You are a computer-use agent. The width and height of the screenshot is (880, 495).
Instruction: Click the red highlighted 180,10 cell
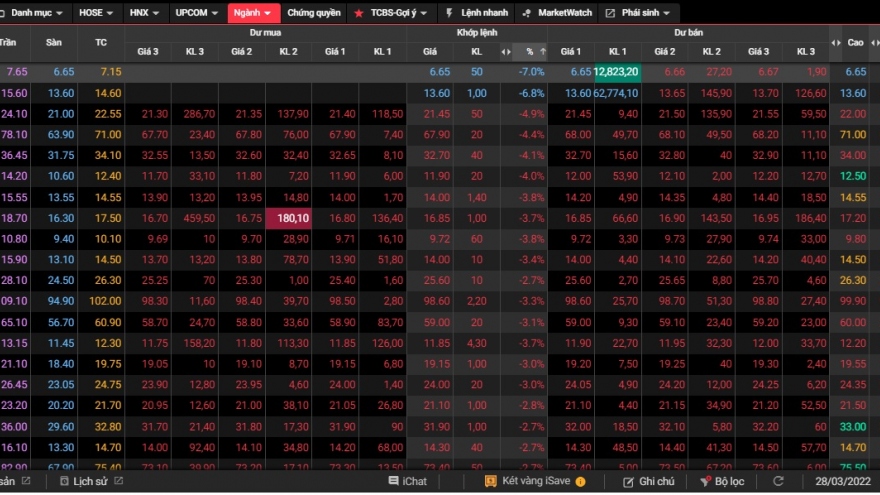click(x=288, y=218)
